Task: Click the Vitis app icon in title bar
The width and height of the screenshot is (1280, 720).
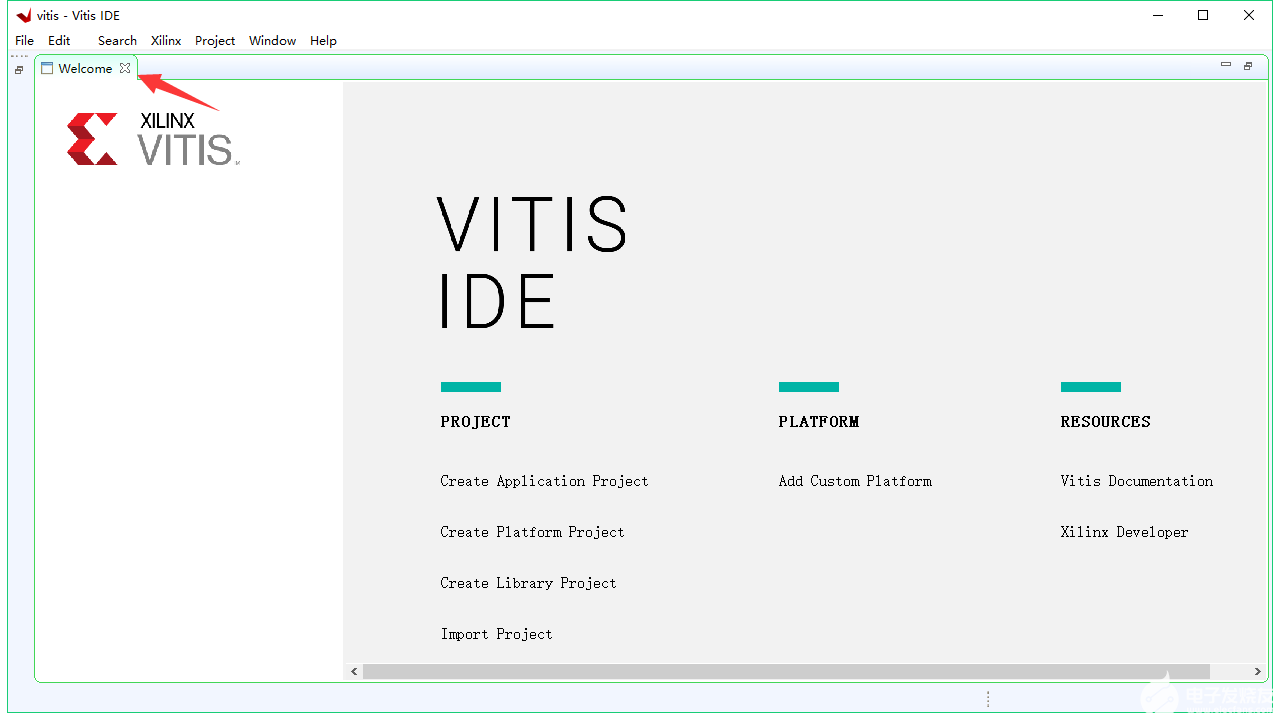Action: (24, 15)
